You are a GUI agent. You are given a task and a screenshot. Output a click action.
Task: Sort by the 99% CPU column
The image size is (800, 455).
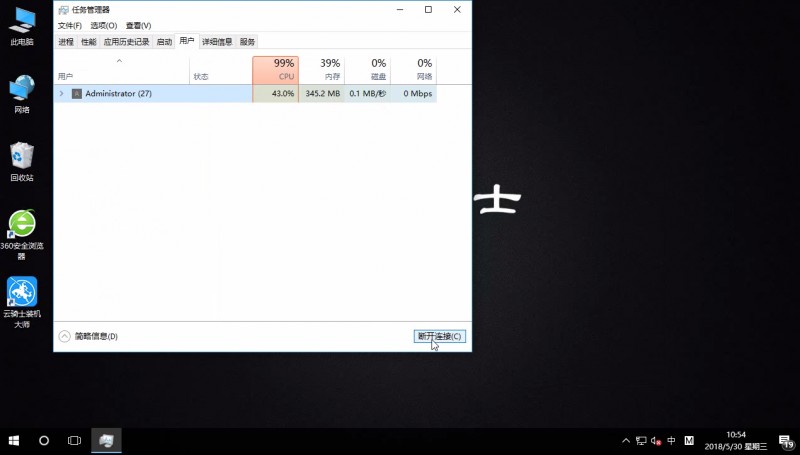tap(276, 70)
